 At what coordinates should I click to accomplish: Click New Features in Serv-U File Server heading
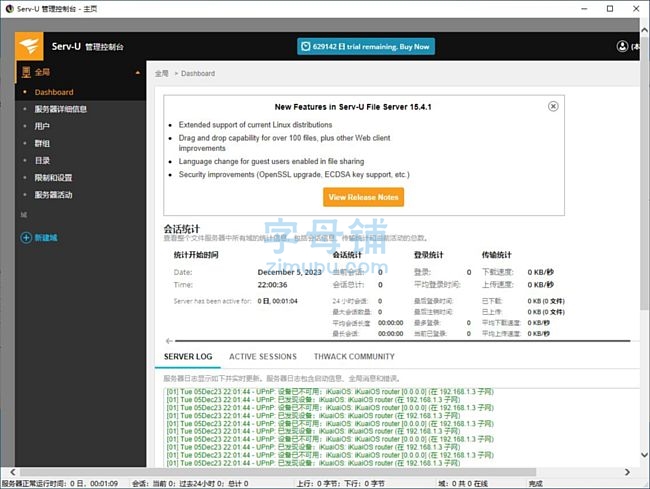tap(353, 107)
